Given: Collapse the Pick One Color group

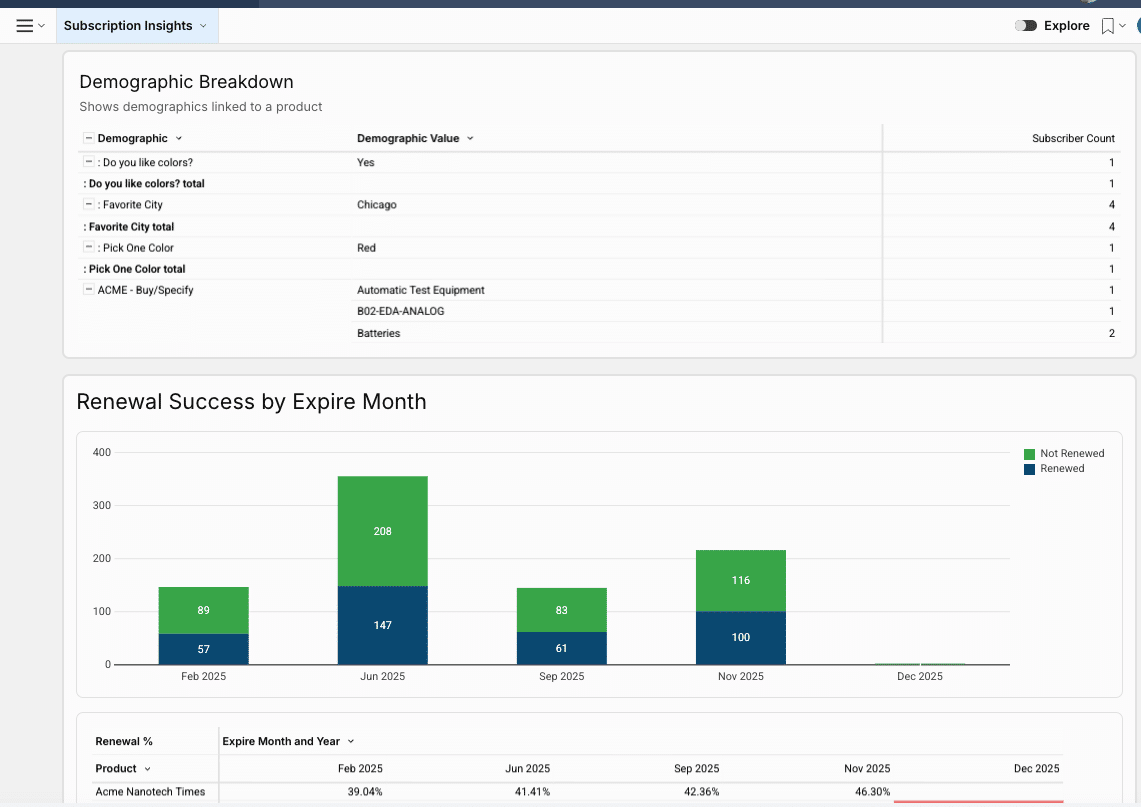Looking at the screenshot, I should point(88,248).
